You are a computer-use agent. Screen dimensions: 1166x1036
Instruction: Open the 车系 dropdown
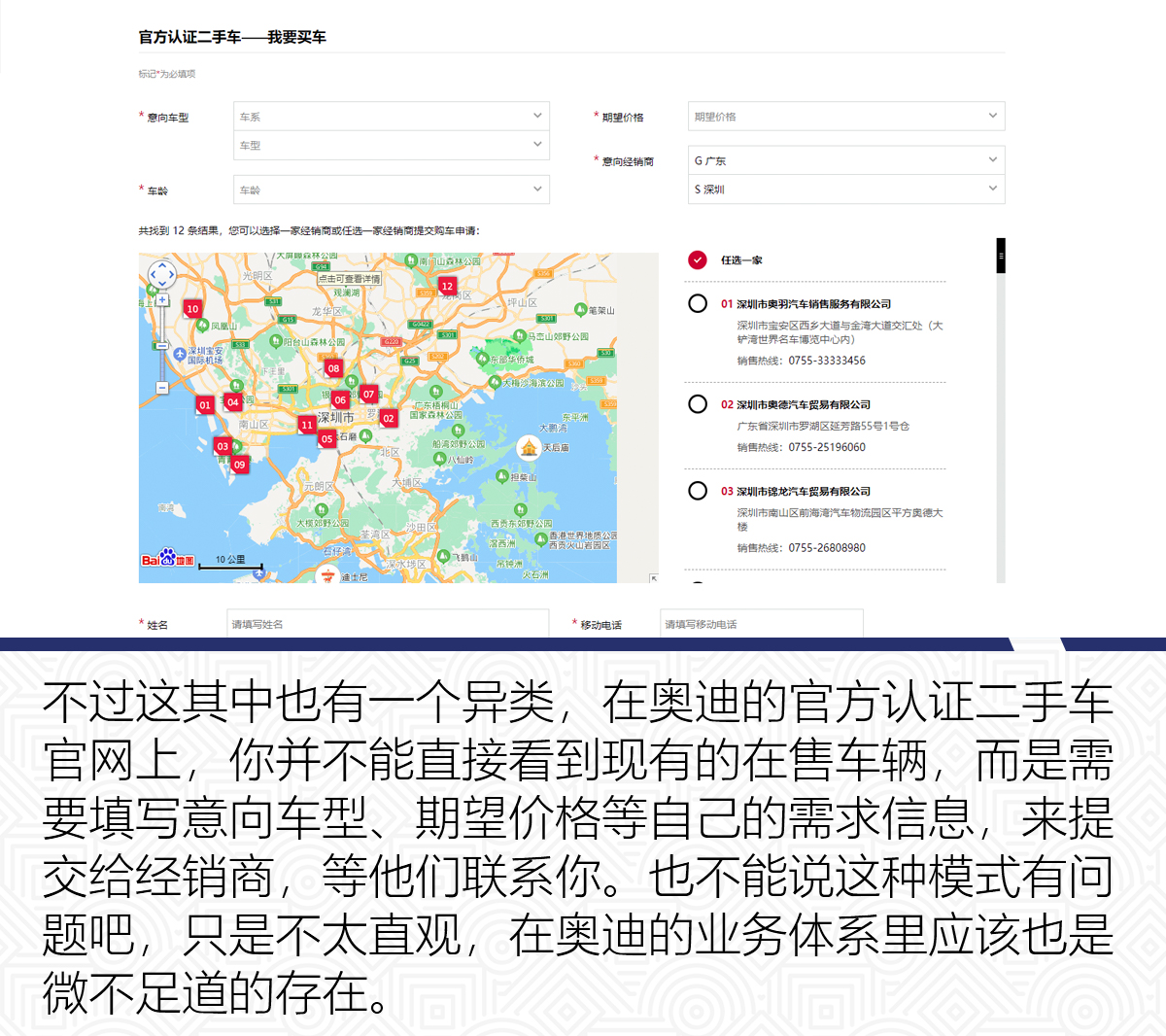[x=391, y=116]
